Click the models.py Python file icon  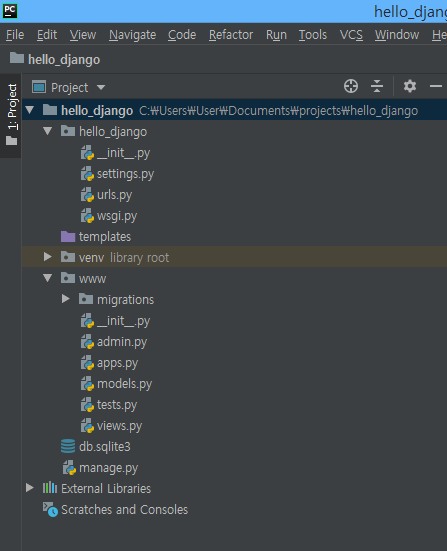[87, 384]
